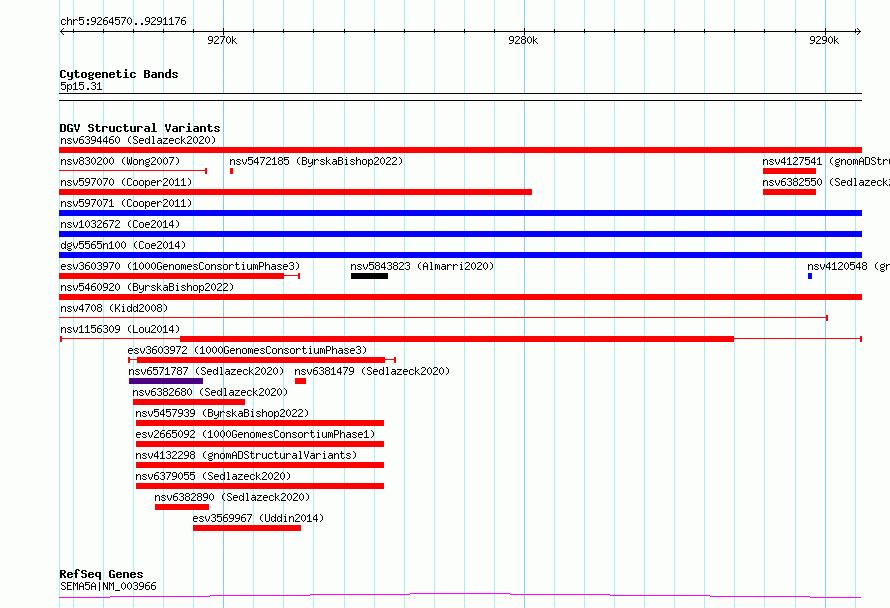Click nsv6382680 (Sedlazeck2020) label
Viewport: 890px width, 608px height.
pos(210,392)
